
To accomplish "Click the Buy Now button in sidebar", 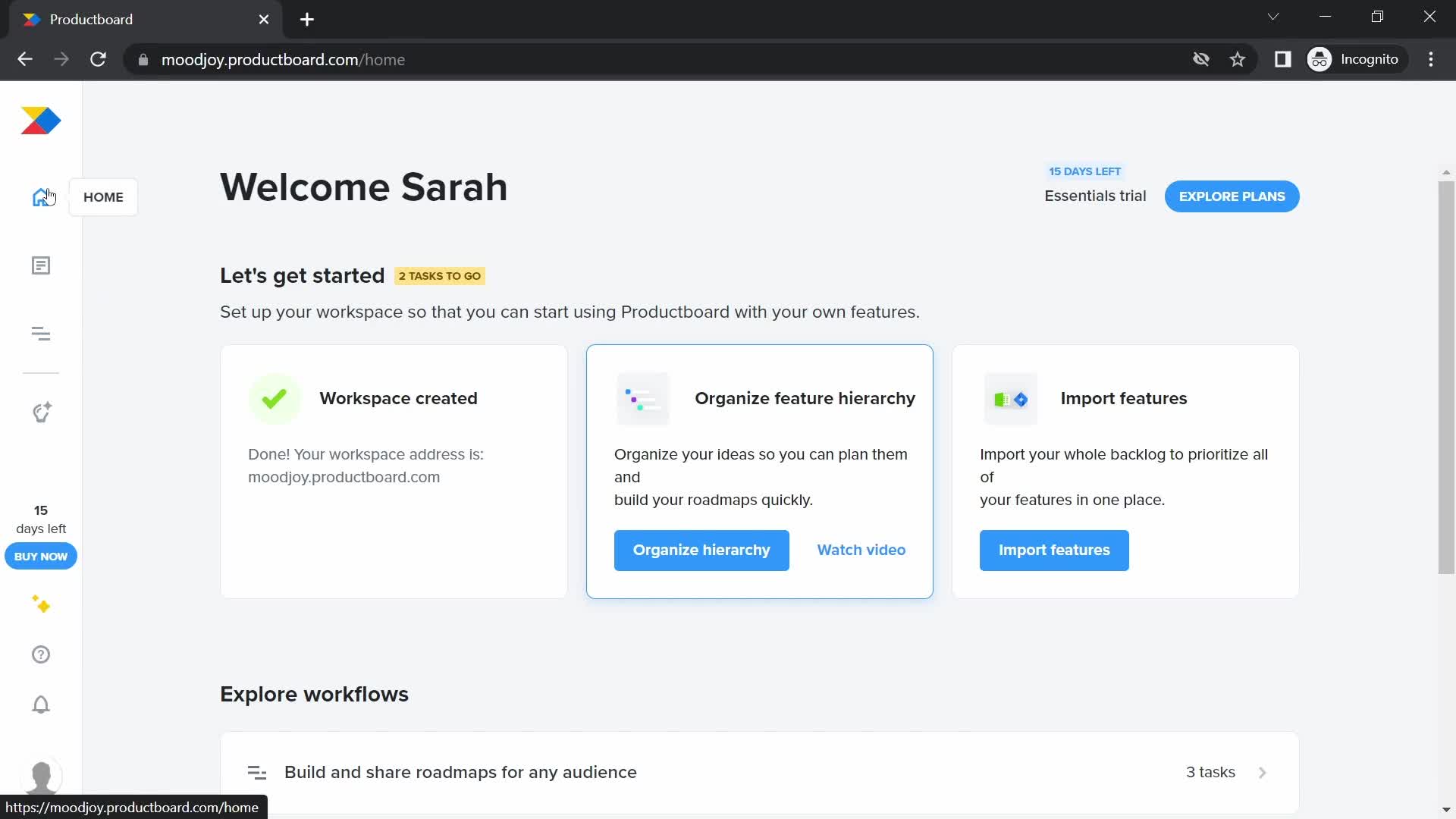I will [x=41, y=557].
